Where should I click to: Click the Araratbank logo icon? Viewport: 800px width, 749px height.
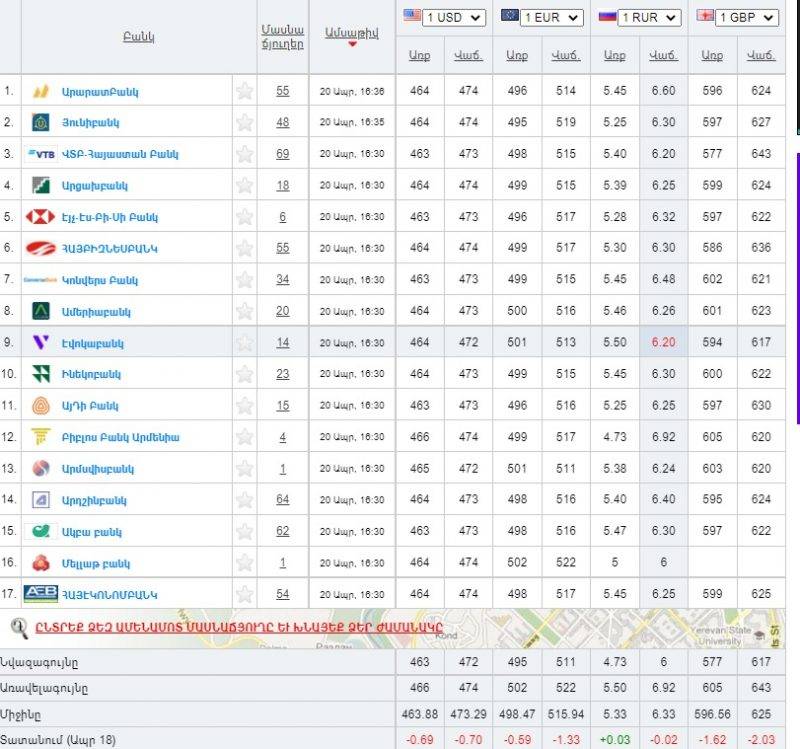41,91
